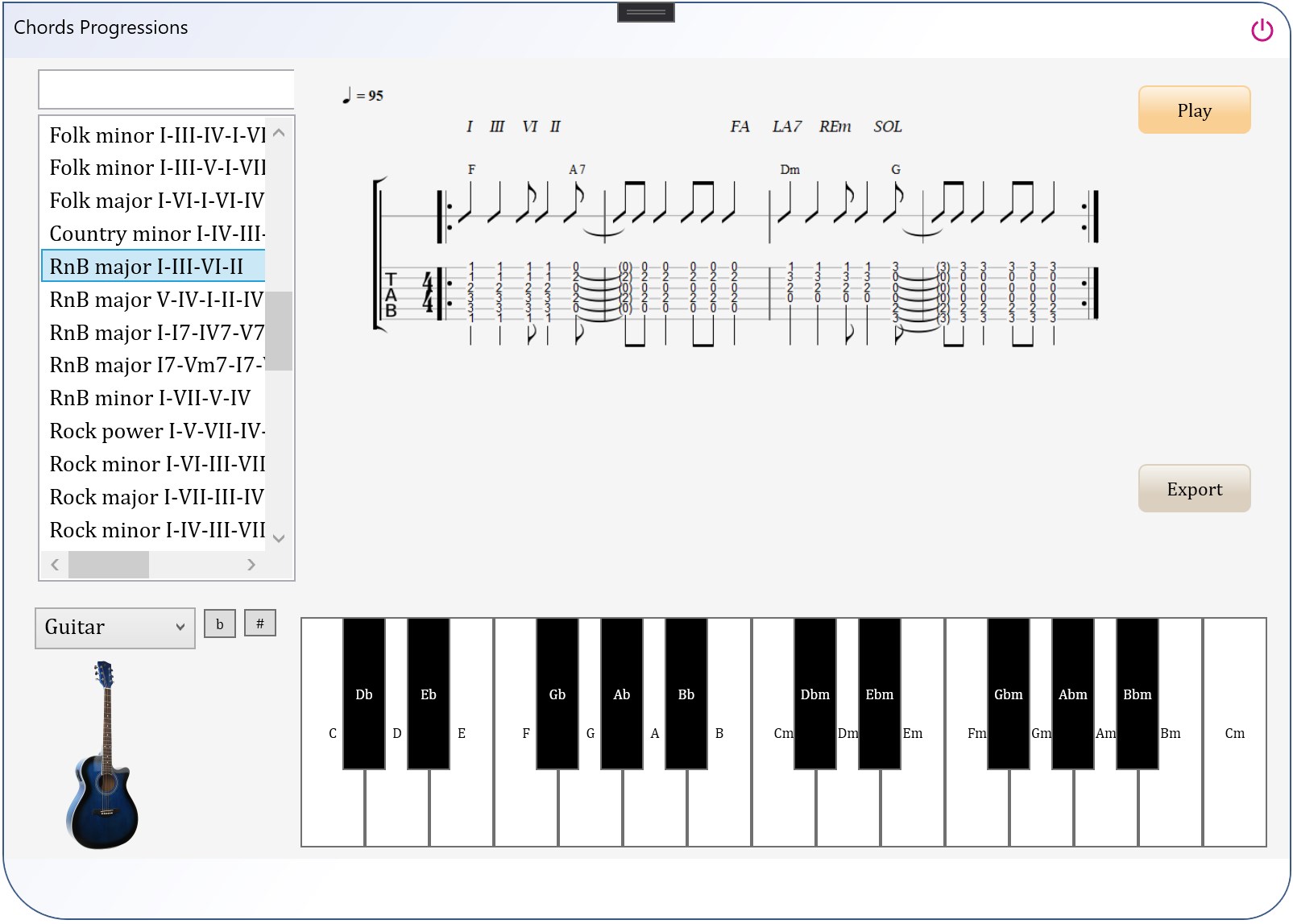The image size is (1293, 924).
Task: Click the vertical scrollbar thumb in list
Action: click(x=279, y=330)
